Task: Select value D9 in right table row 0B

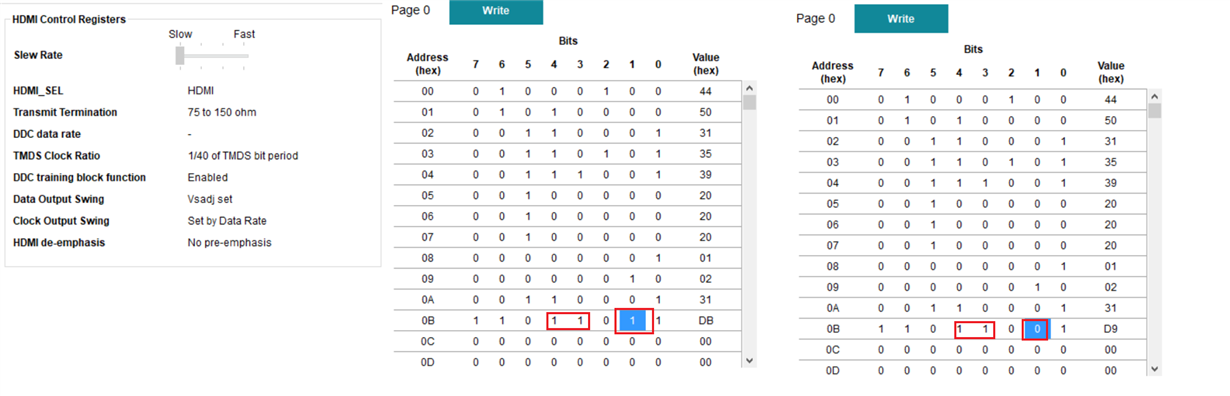Action: click(1110, 328)
